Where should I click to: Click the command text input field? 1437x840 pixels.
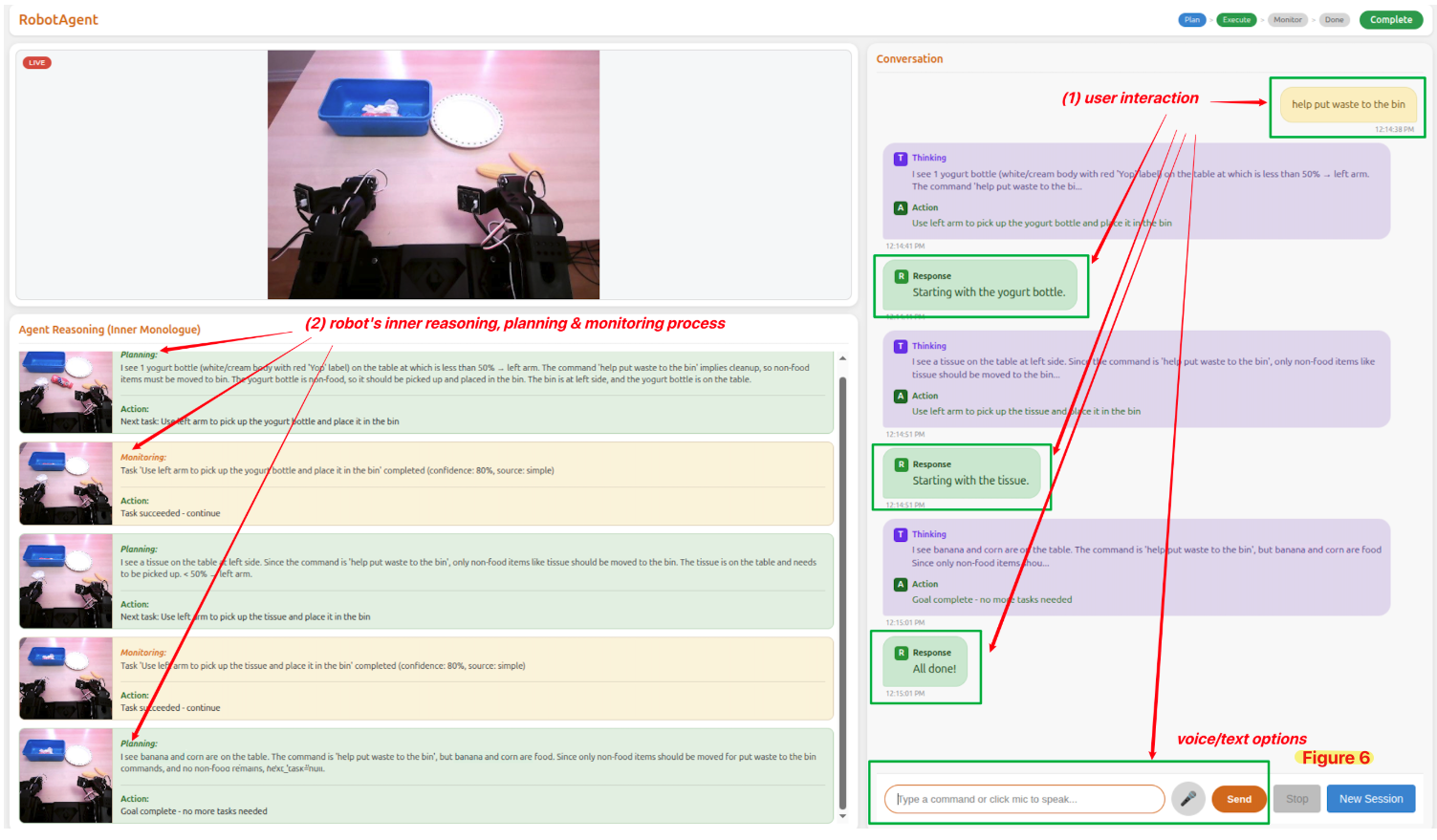(1025, 799)
